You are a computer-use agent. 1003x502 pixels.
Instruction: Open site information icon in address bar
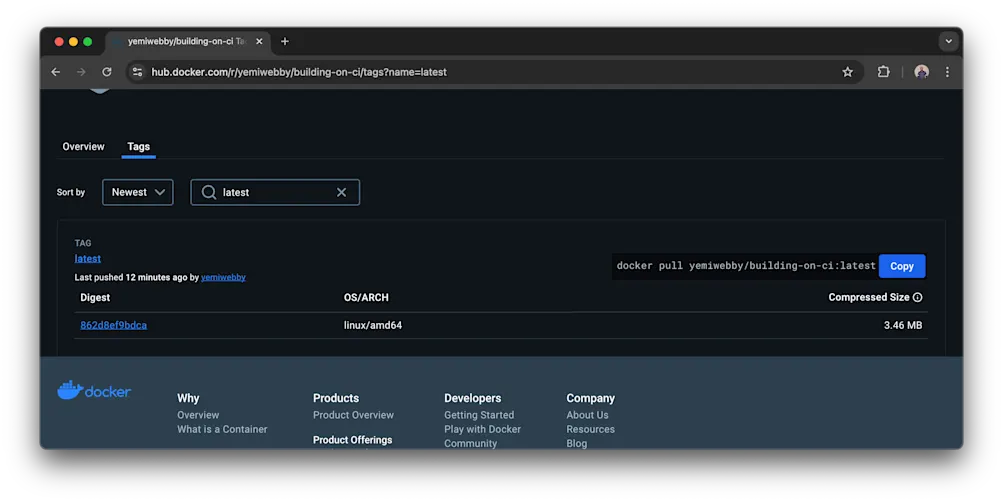click(x=137, y=72)
